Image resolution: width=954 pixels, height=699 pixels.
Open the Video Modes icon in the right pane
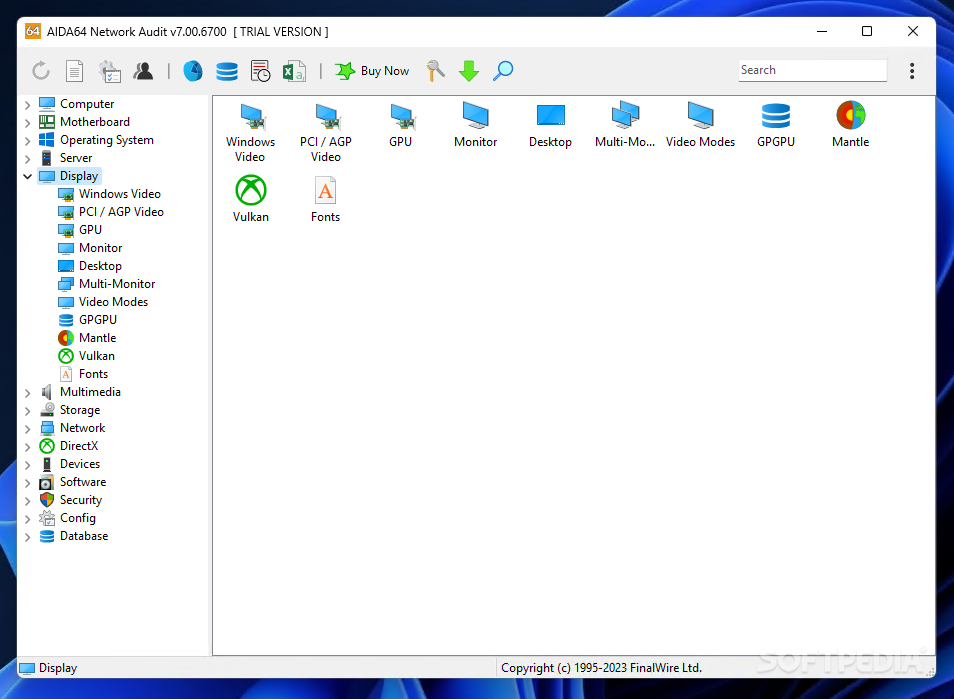[x=700, y=125]
